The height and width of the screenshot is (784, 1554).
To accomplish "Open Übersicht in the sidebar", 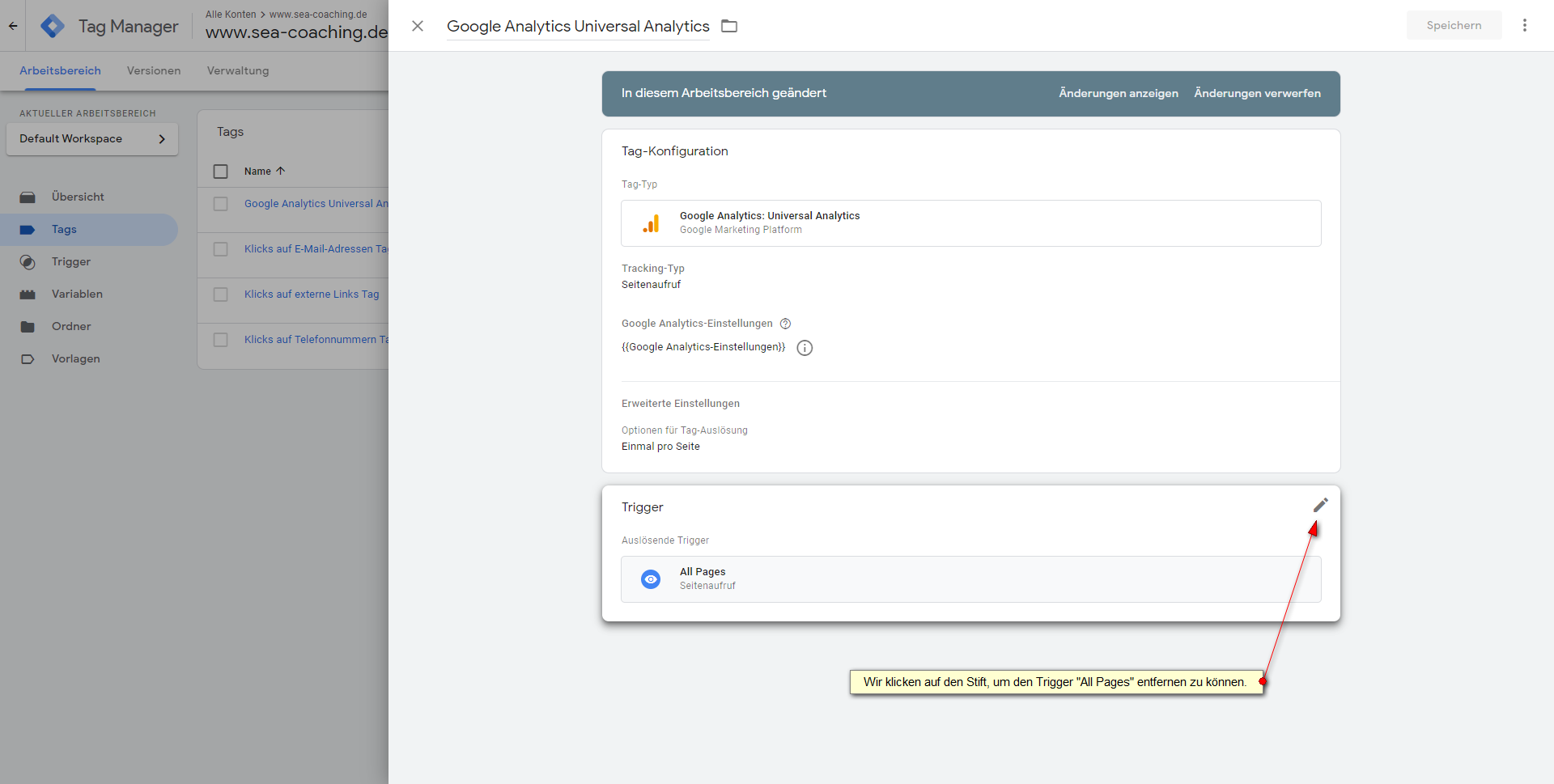I will 78,197.
